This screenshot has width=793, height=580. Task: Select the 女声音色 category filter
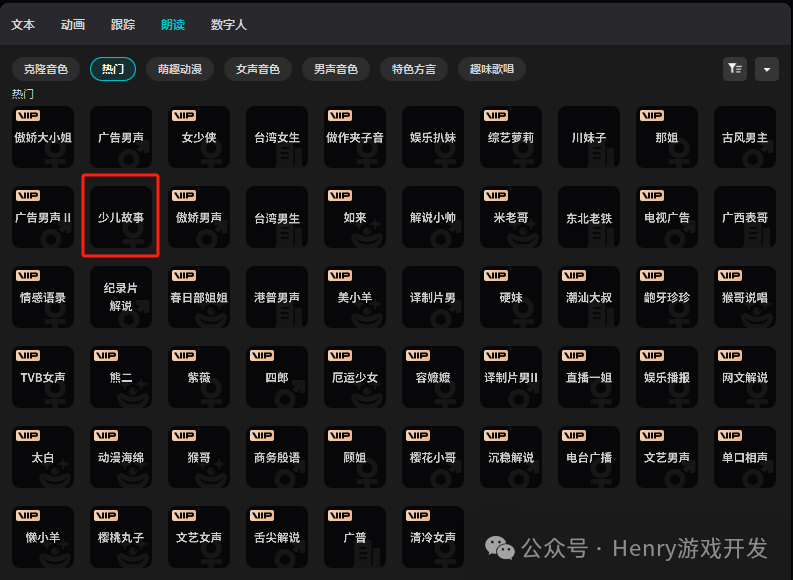click(258, 69)
